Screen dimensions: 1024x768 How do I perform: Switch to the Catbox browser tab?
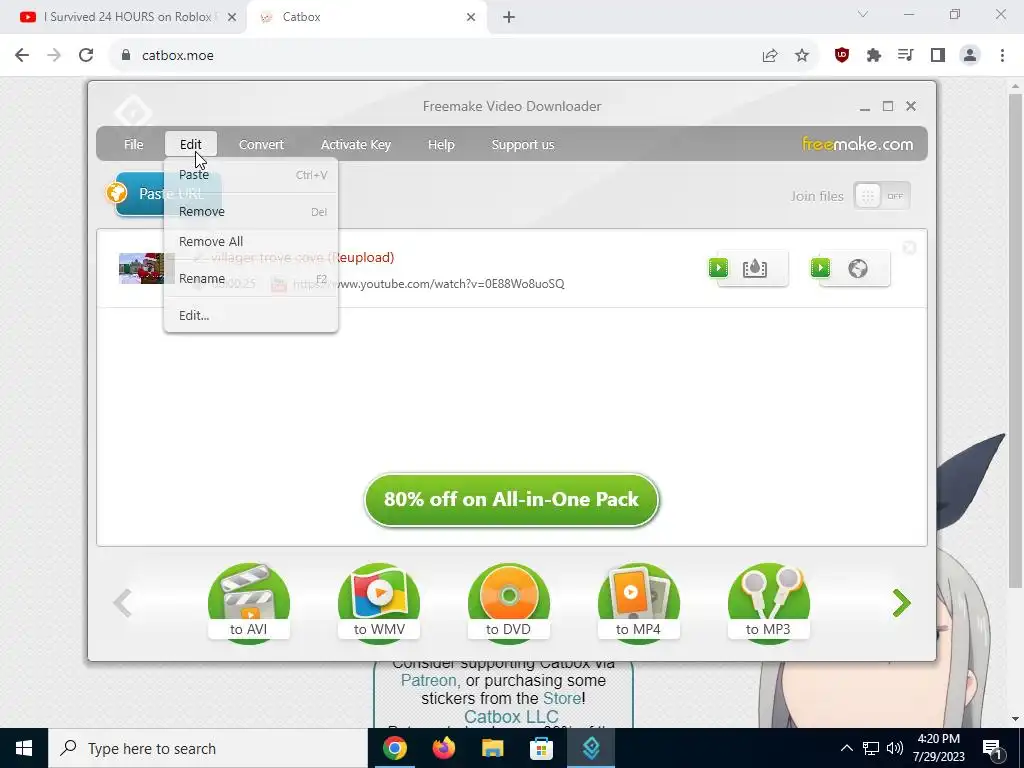pyautogui.click(x=366, y=17)
